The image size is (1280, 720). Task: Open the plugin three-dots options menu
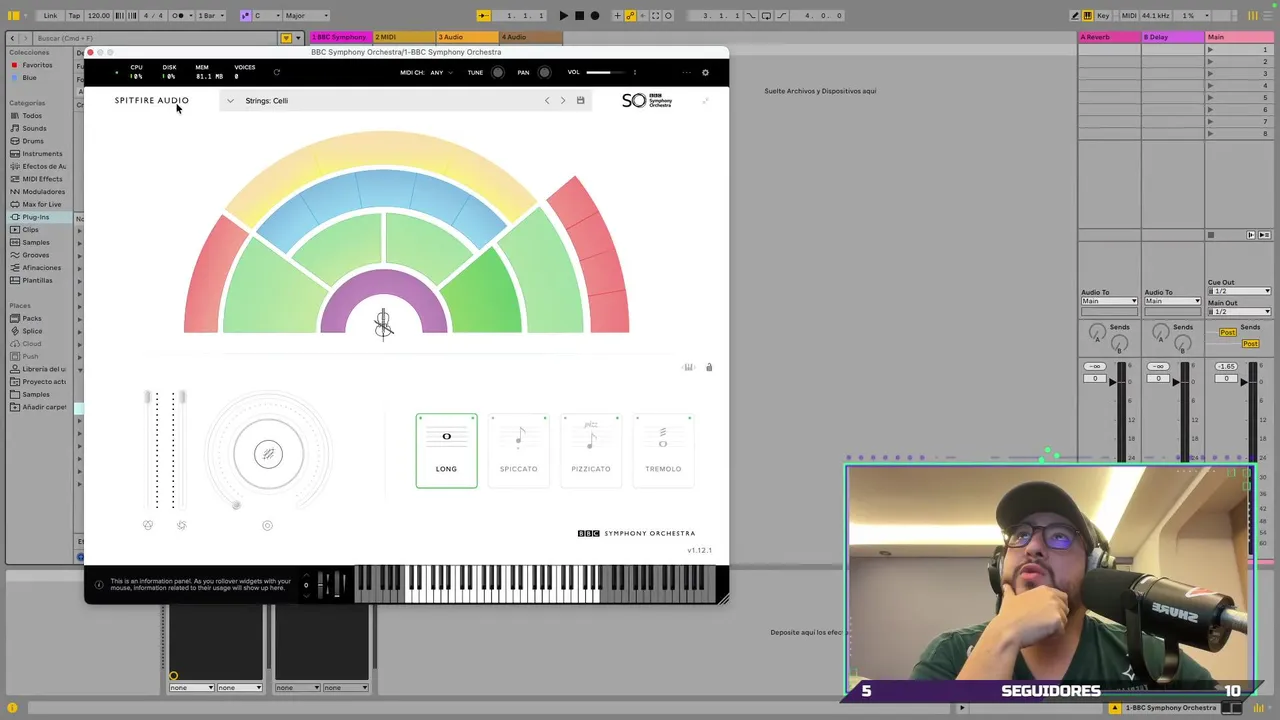tap(686, 72)
